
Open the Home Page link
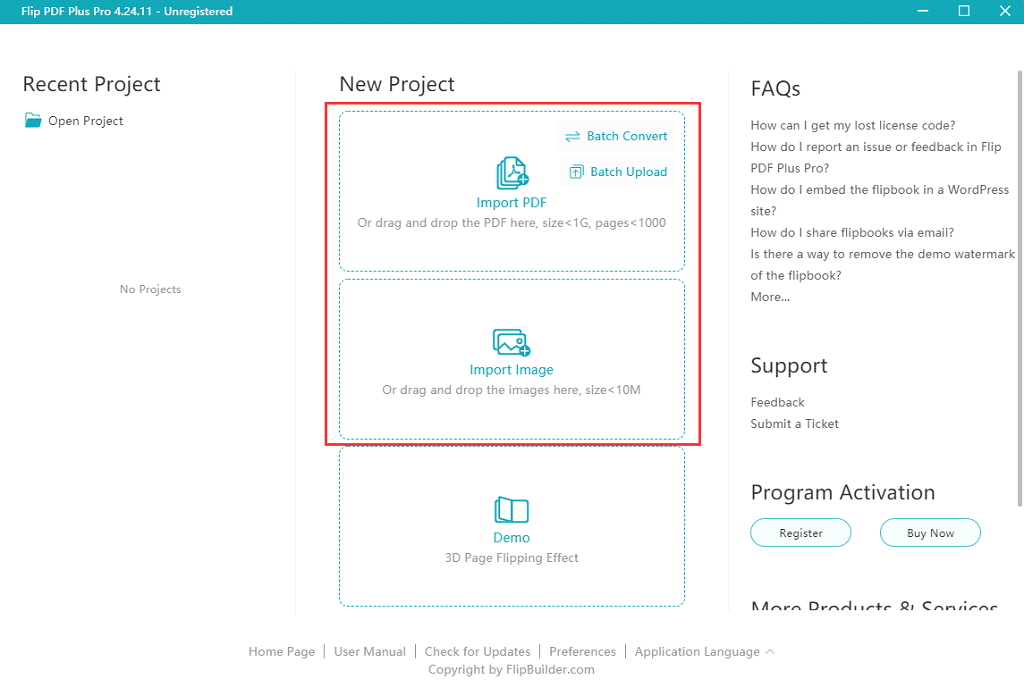pyautogui.click(x=281, y=652)
